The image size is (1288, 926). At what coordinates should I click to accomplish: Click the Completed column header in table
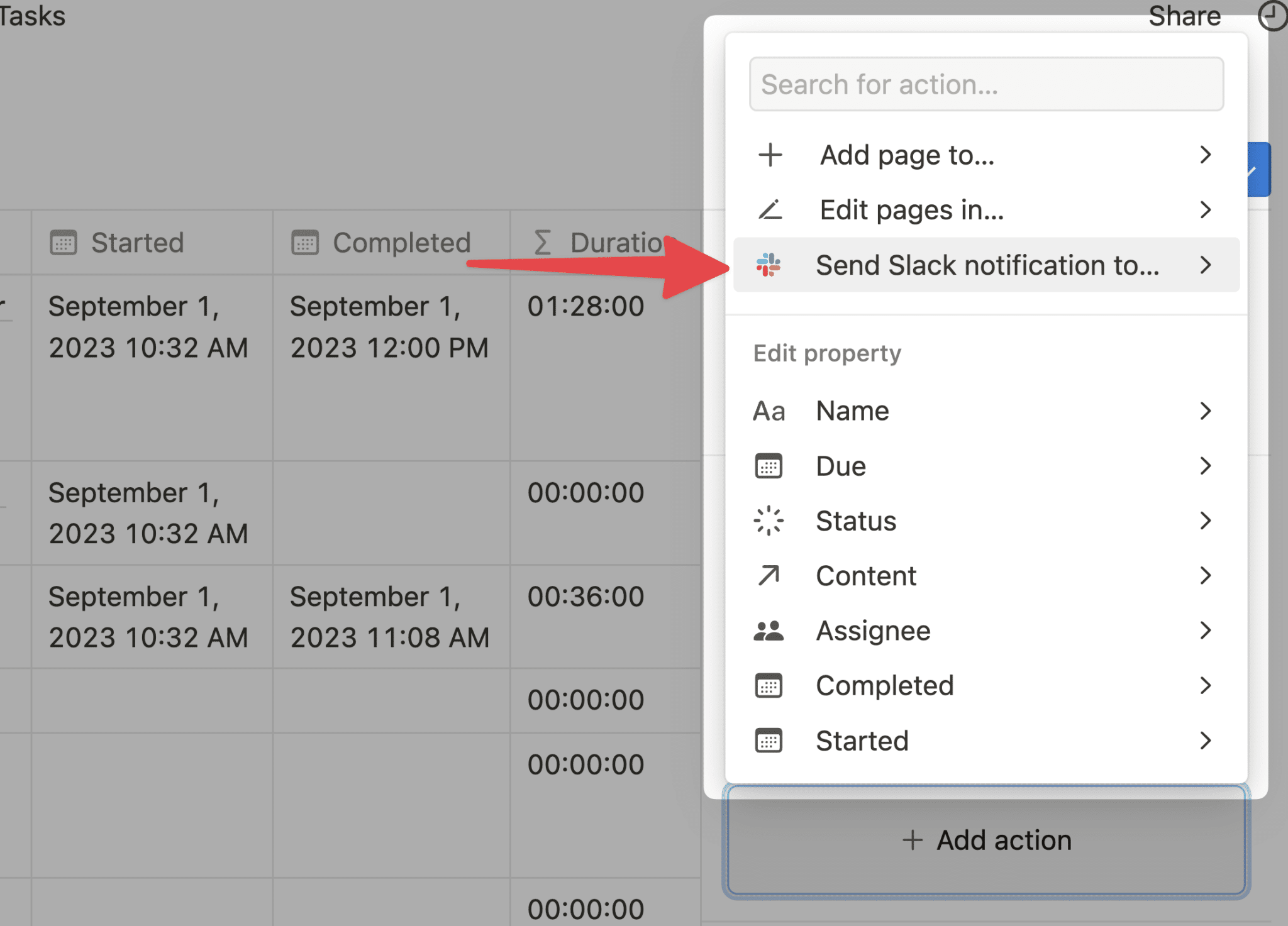pyautogui.click(x=401, y=243)
